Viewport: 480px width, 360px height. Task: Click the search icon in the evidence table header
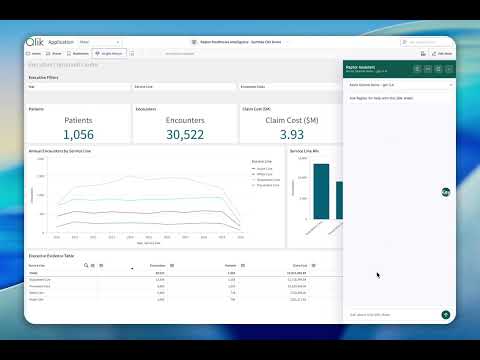(x=86, y=265)
